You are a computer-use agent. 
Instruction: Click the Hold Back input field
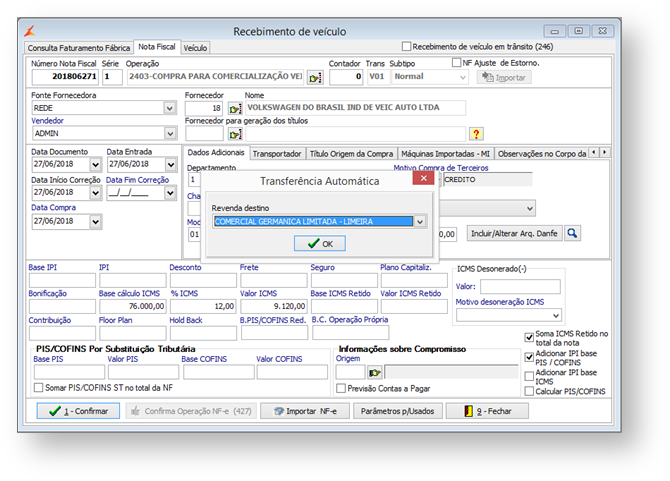point(203,333)
